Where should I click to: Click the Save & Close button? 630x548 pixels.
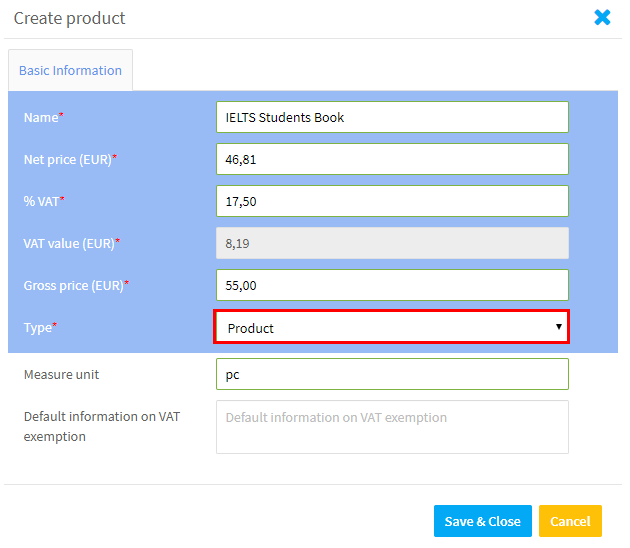tap(483, 521)
